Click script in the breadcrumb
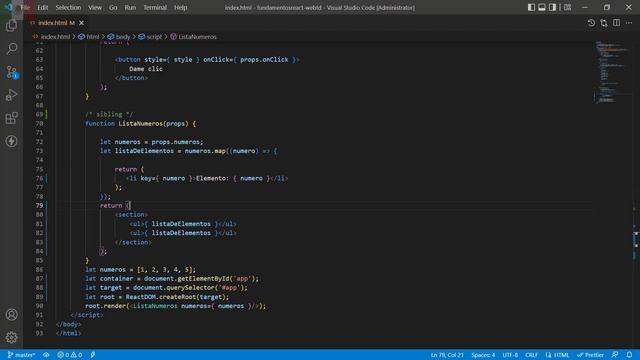This screenshot has width=640, height=360. 154,37
